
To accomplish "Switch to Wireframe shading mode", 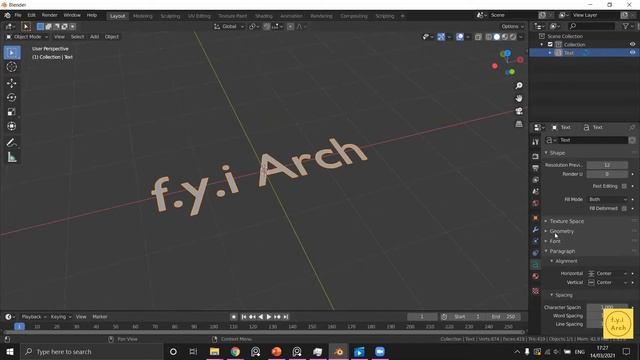I will coord(489,37).
